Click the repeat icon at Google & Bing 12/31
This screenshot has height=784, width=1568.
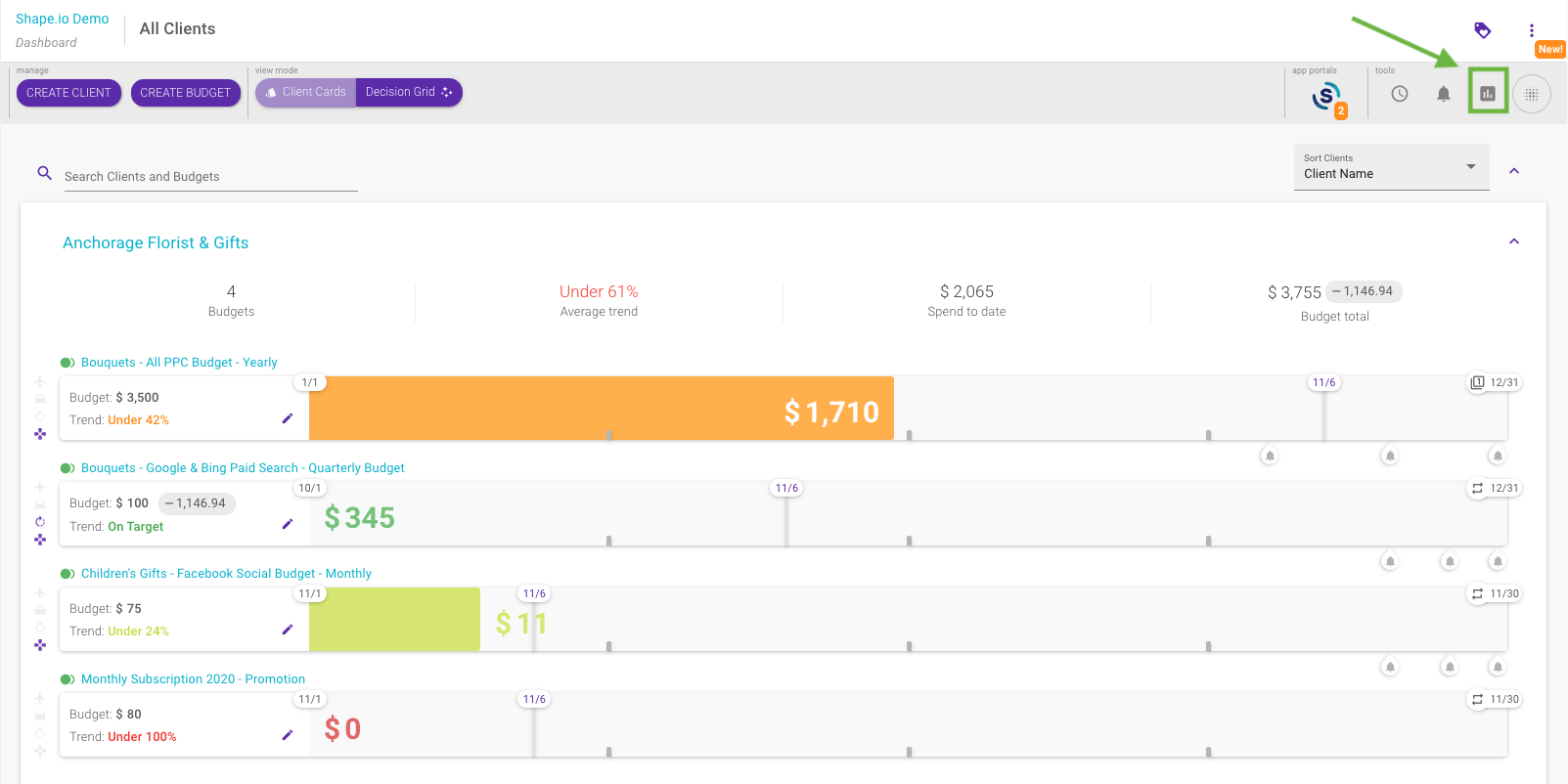pos(1477,488)
